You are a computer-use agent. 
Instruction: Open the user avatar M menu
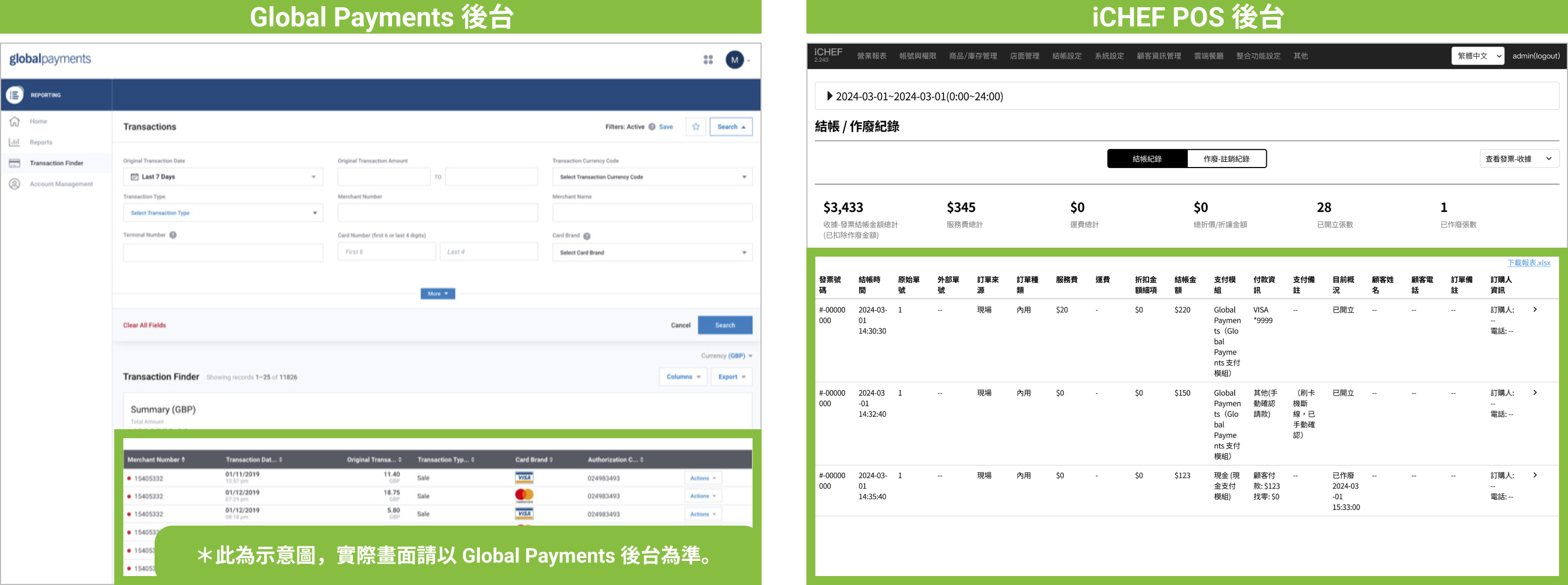(735, 60)
